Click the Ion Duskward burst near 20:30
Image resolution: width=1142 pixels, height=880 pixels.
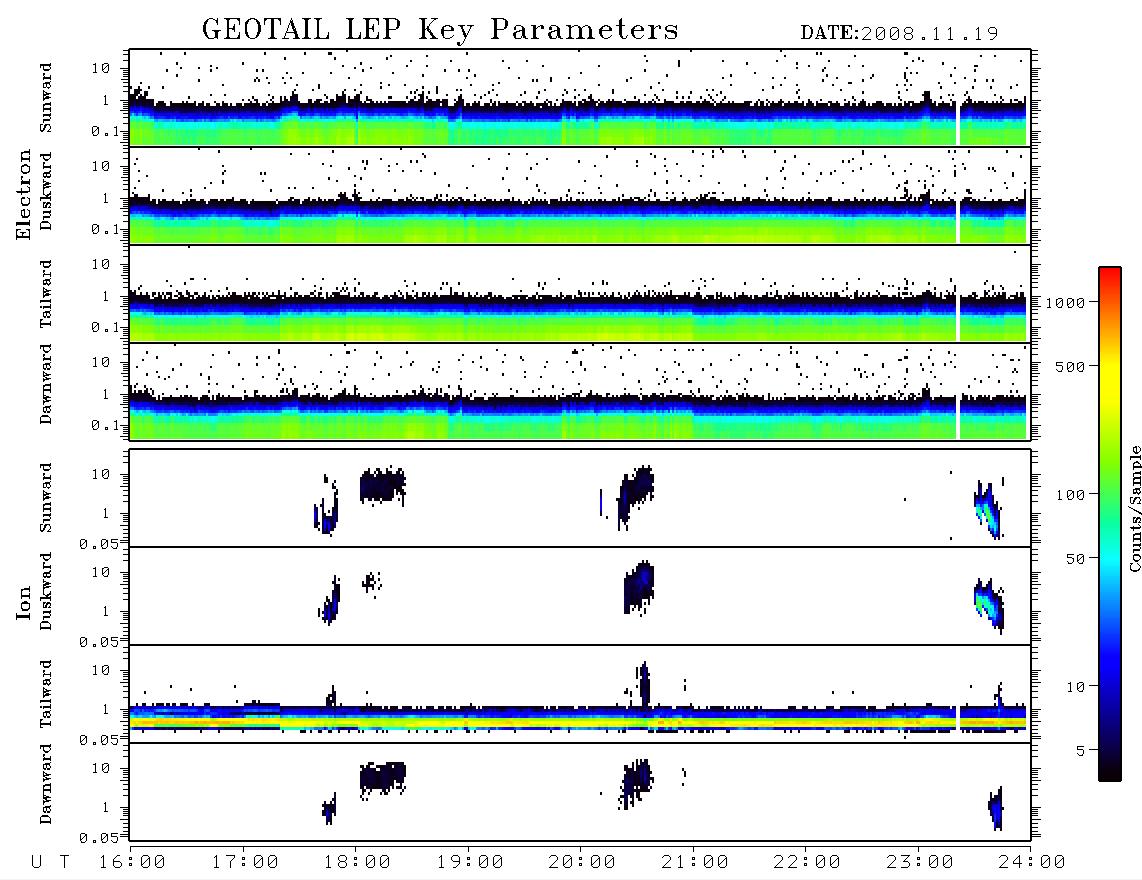(x=639, y=587)
